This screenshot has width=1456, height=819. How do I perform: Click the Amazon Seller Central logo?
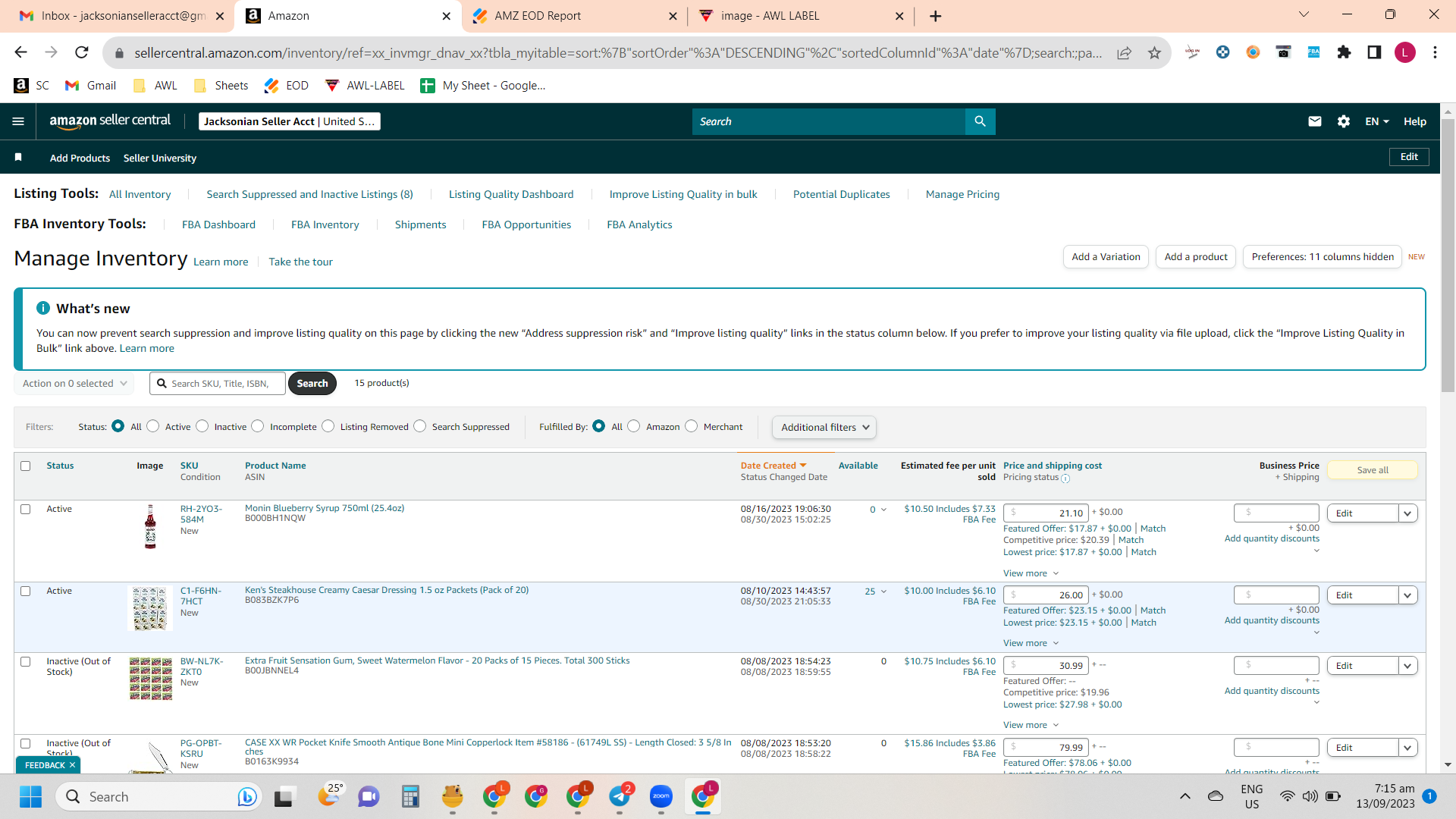tap(110, 121)
